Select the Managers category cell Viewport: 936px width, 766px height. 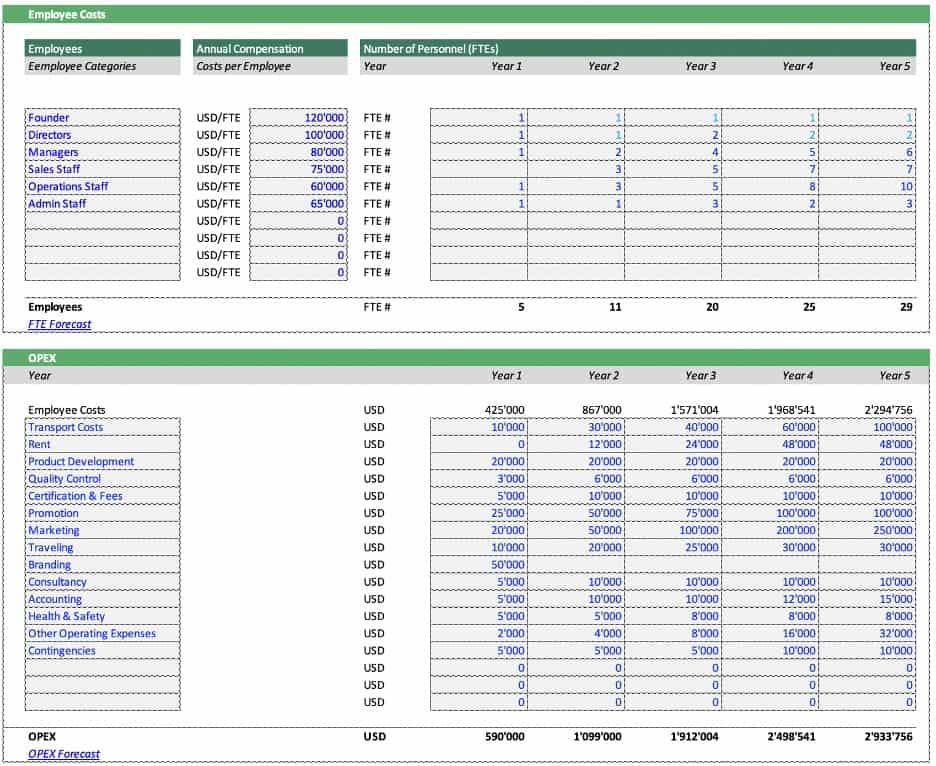click(103, 152)
